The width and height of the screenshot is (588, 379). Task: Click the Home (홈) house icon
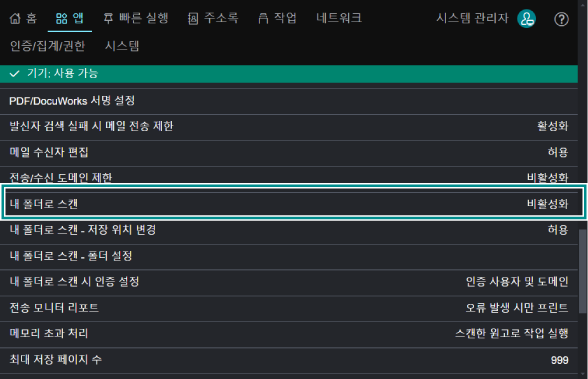(x=15, y=18)
